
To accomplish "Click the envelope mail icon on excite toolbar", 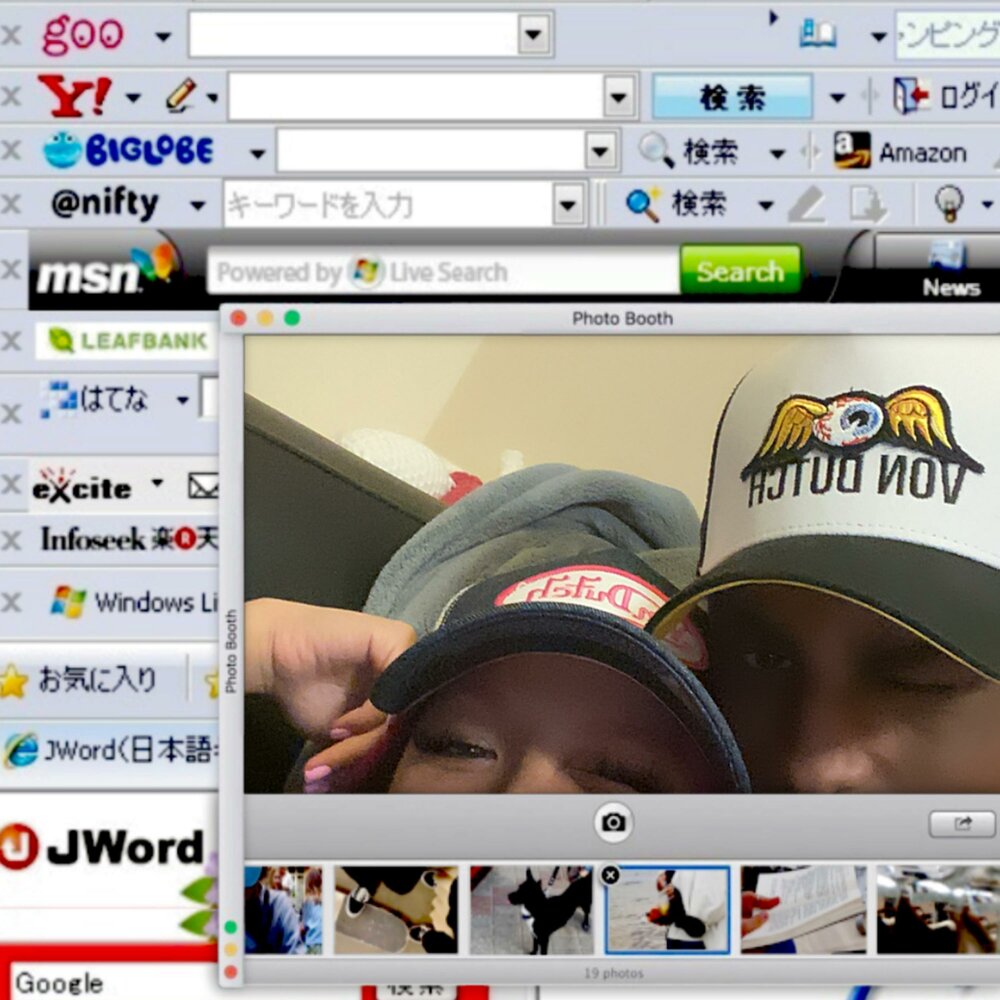I will (x=203, y=487).
